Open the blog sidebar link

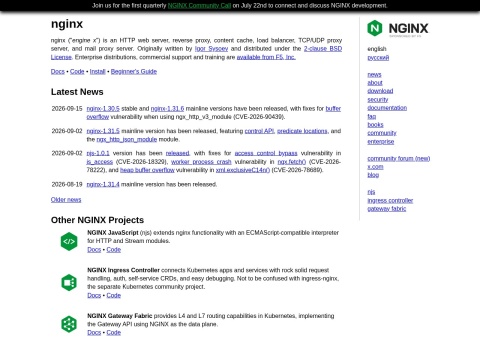click(373, 175)
